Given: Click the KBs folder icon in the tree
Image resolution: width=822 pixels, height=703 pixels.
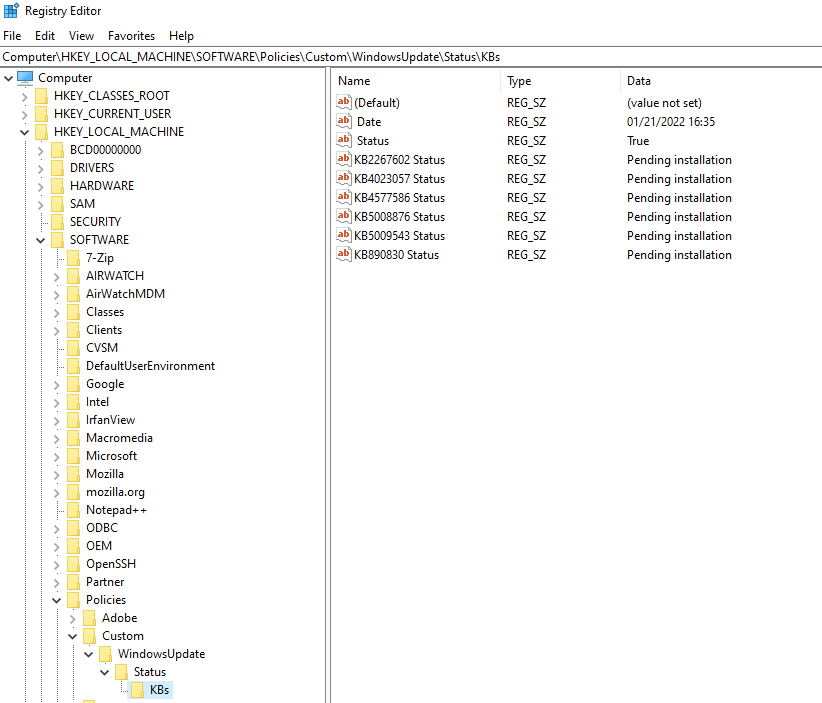Looking at the screenshot, I should pos(138,690).
